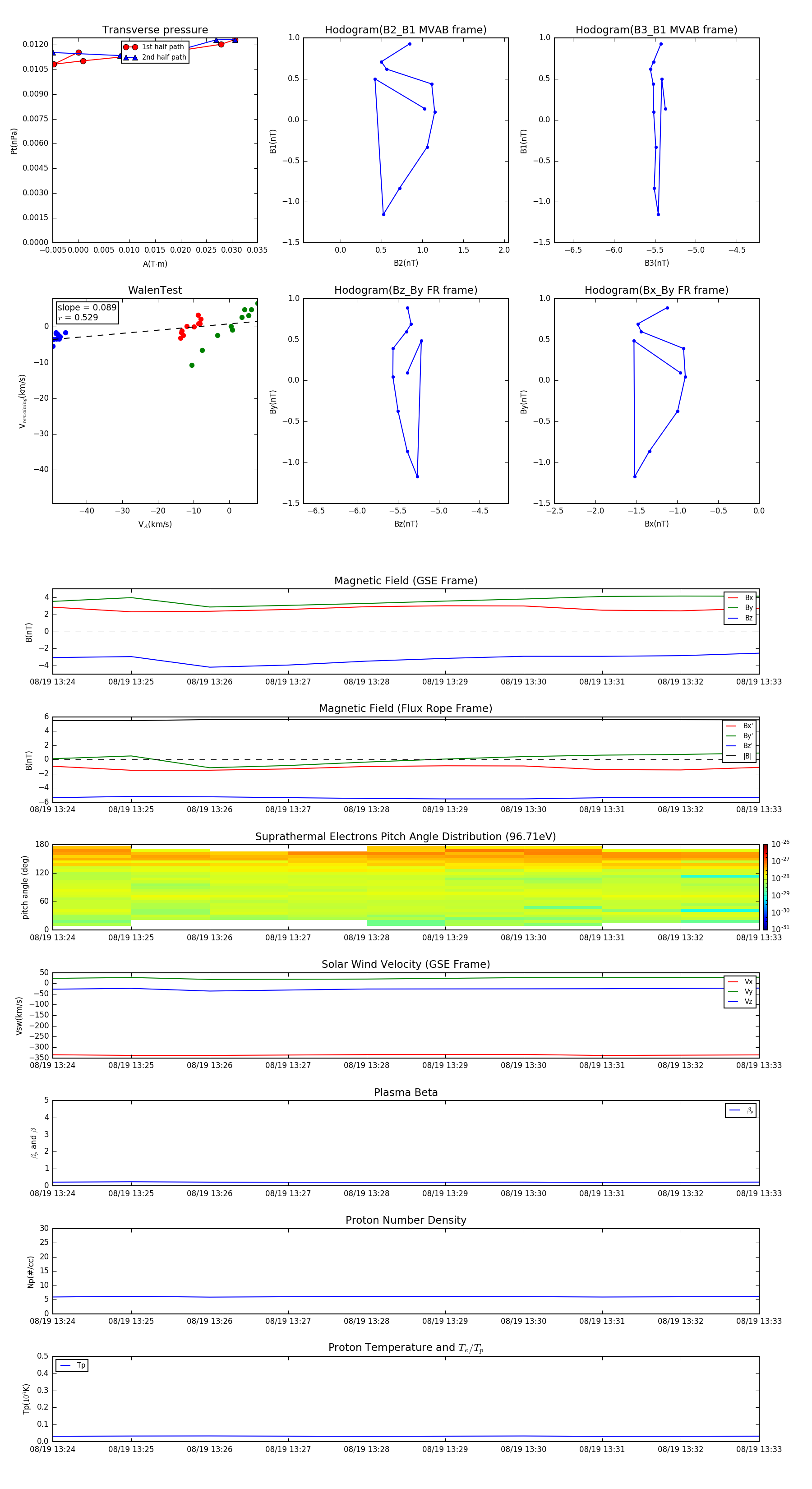The image size is (812, 1489).
Task: Click the "Tp(10^6K)" y-axis label
Action: [26, 1399]
